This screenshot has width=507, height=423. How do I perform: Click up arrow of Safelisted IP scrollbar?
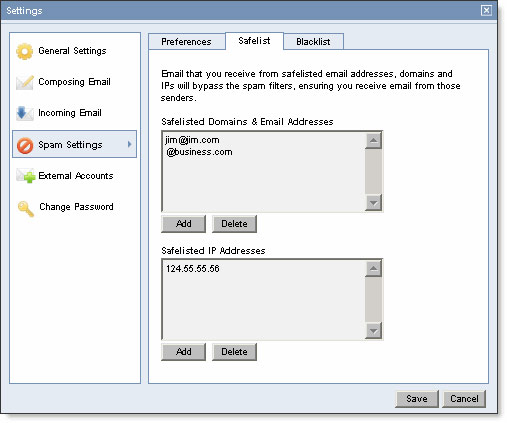point(373,268)
